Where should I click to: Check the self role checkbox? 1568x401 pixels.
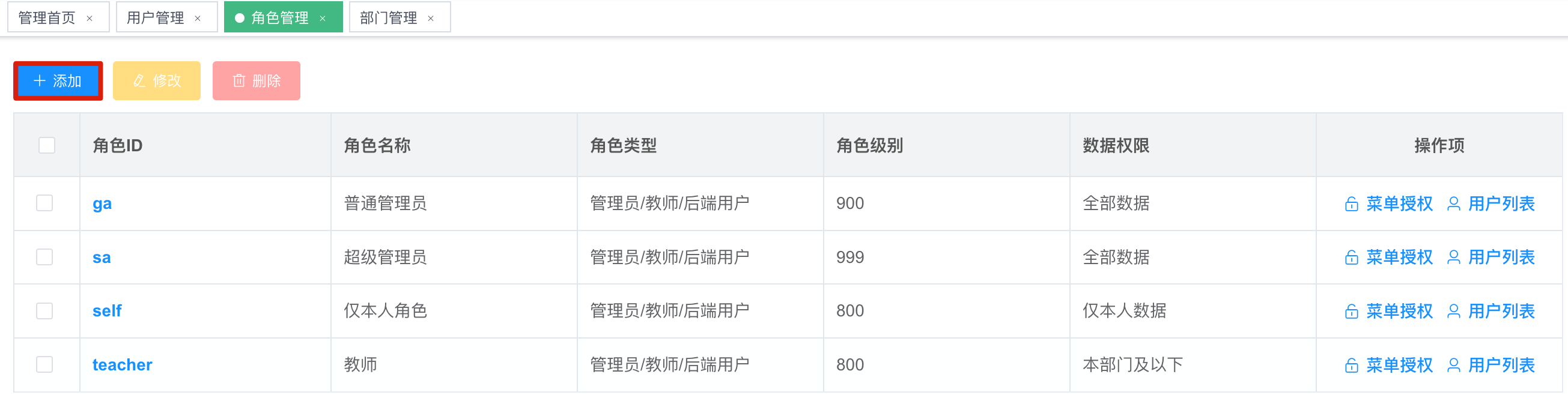[44, 311]
